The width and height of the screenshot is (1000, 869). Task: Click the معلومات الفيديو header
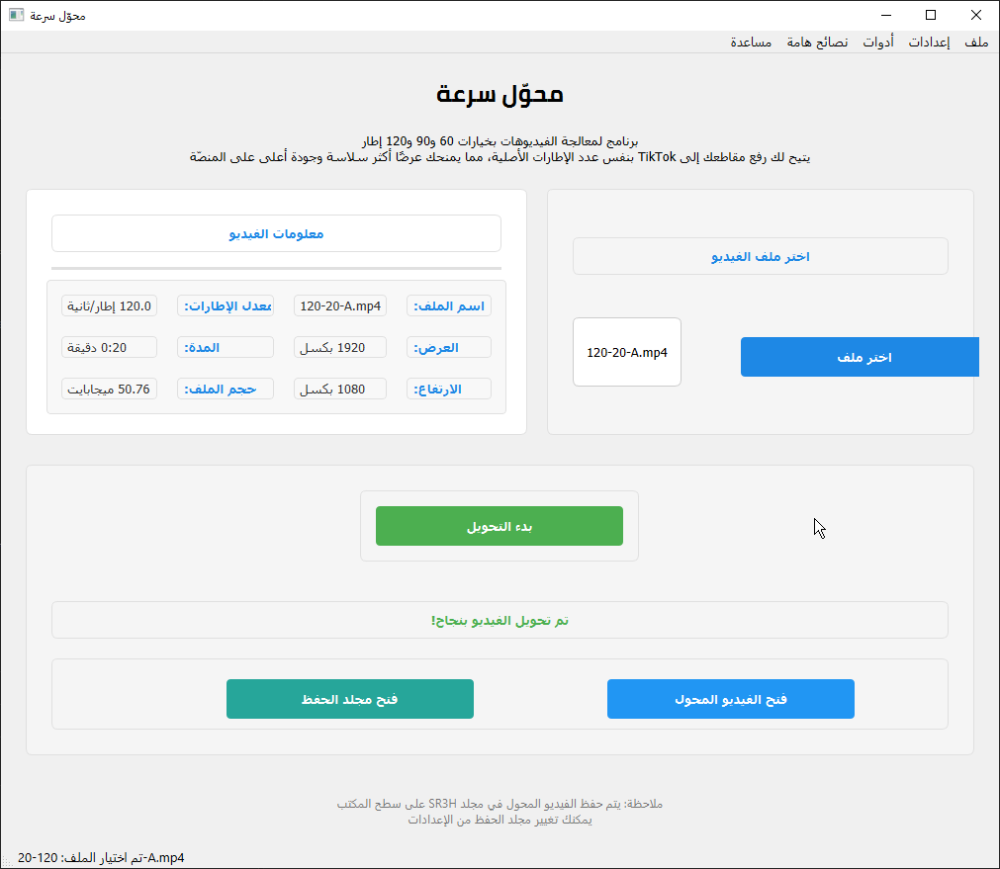pos(276,234)
